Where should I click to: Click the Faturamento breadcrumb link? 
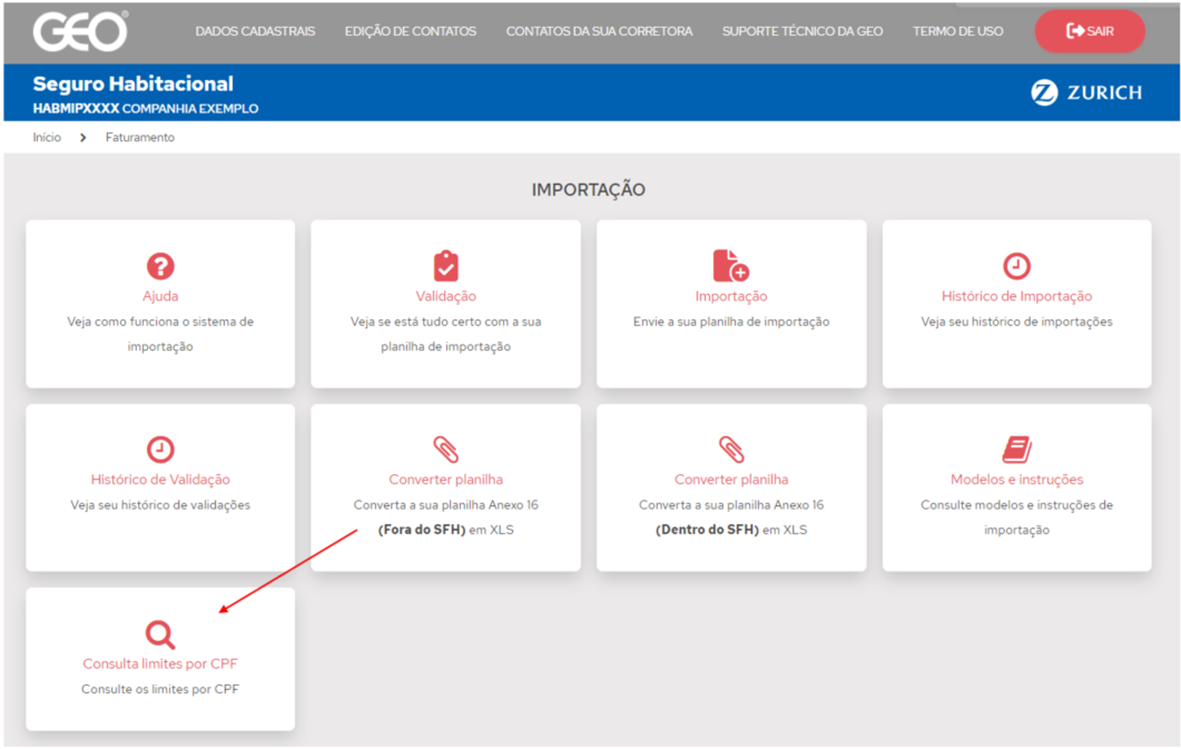140,137
